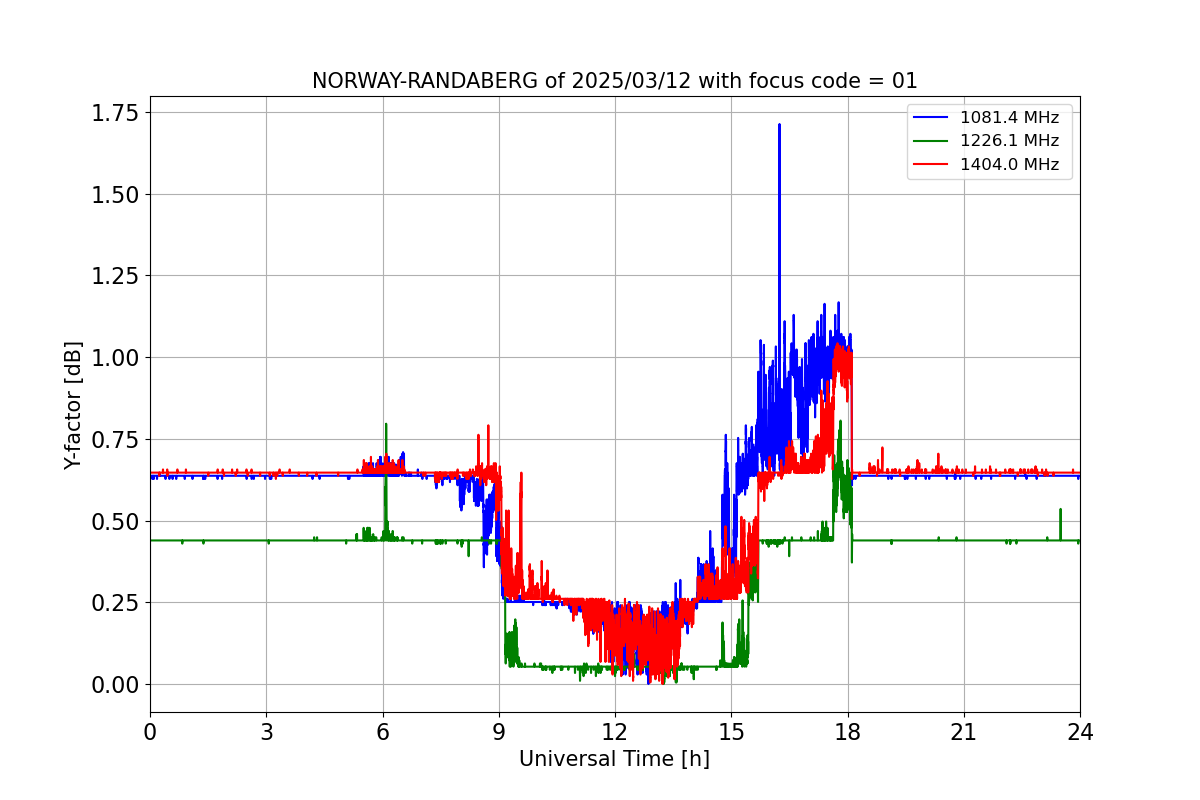
Task: Click x-axis tick label '9'
Action: 499,731
